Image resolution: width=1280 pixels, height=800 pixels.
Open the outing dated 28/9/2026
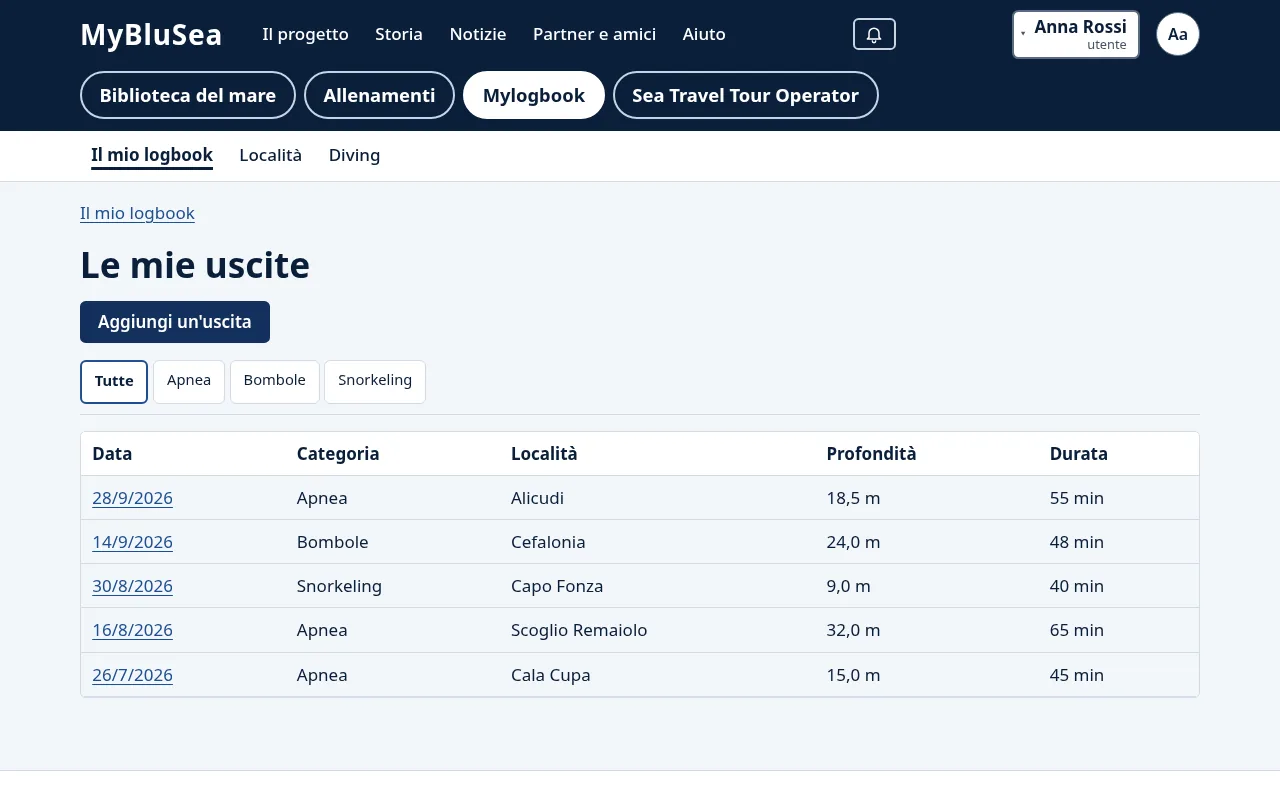pyautogui.click(x=133, y=498)
